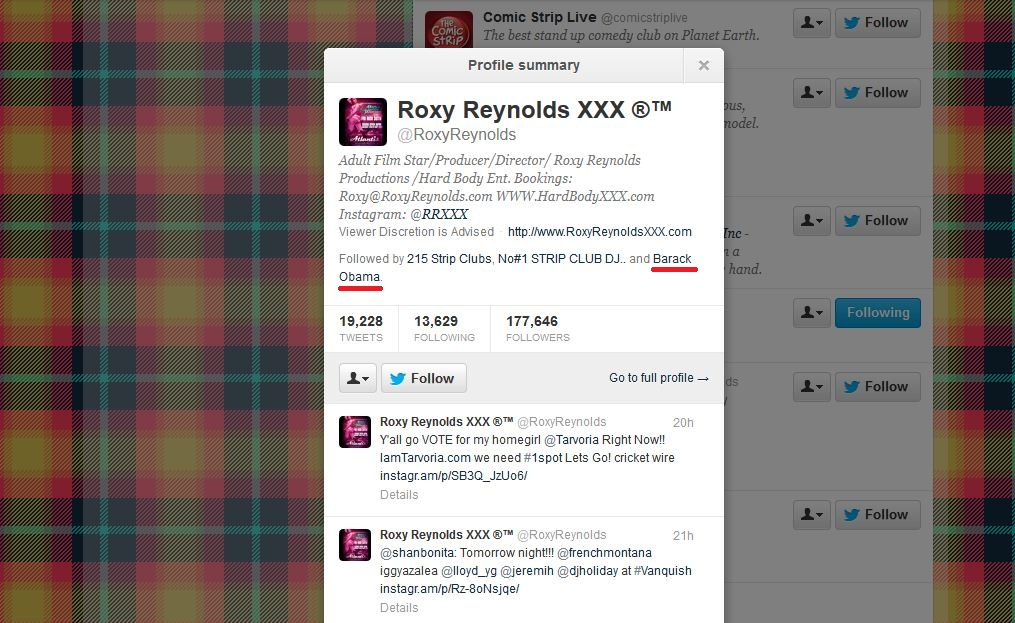Open the 20h tweet timestamp
Image resolution: width=1015 pixels, height=623 pixels.
683,423
